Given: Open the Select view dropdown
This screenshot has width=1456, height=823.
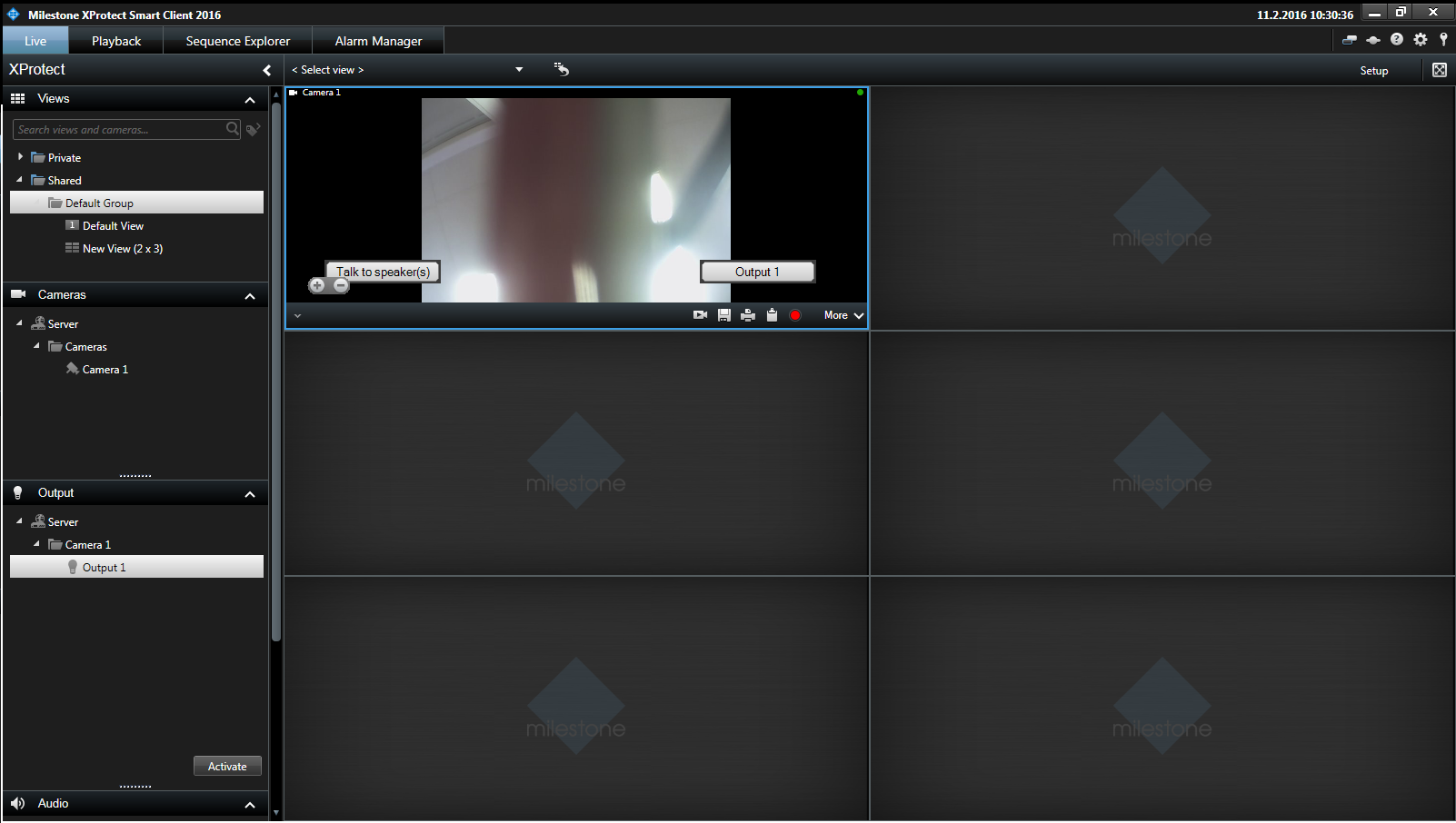Looking at the screenshot, I should tap(519, 70).
